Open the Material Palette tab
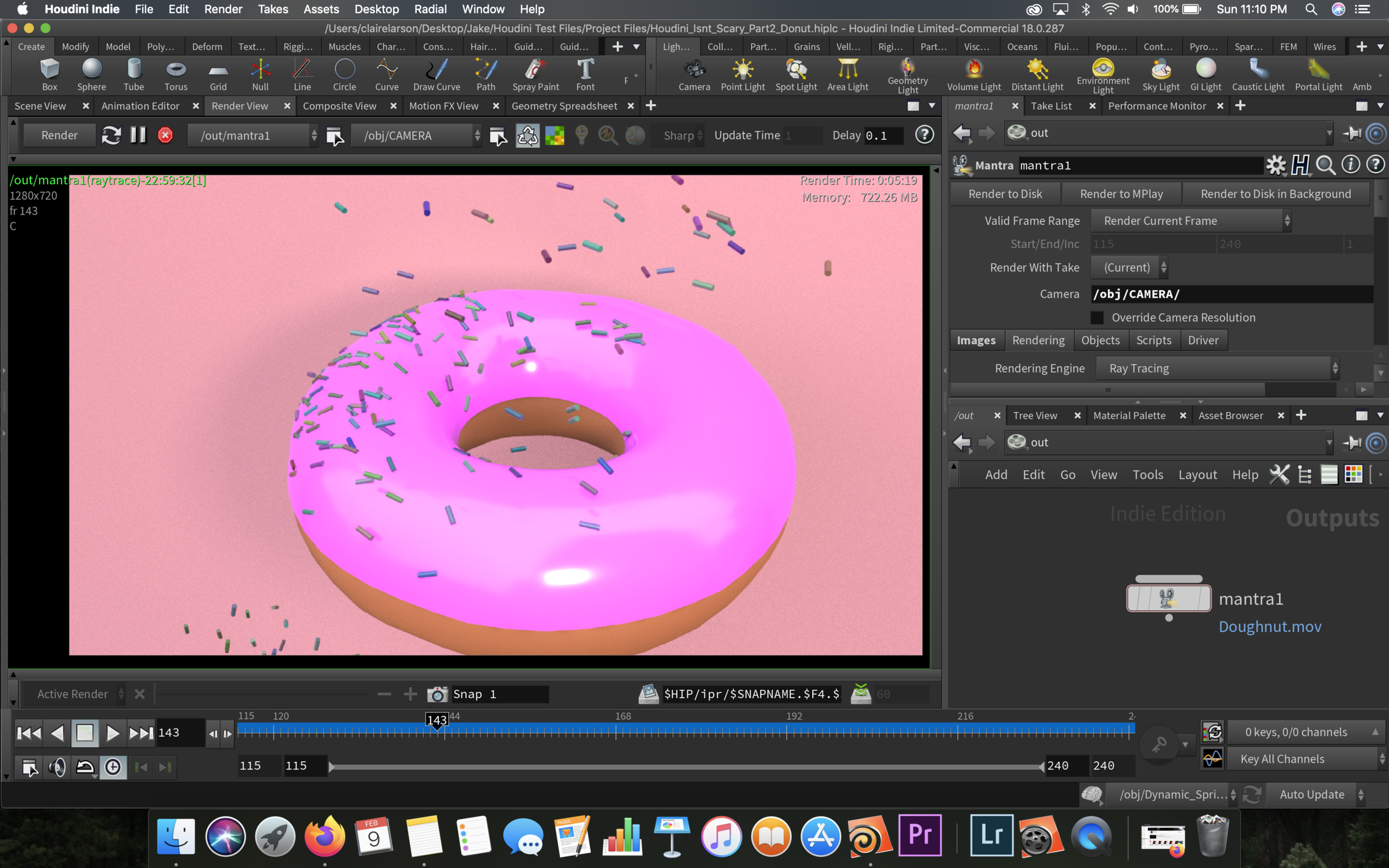 click(x=1129, y=415)
